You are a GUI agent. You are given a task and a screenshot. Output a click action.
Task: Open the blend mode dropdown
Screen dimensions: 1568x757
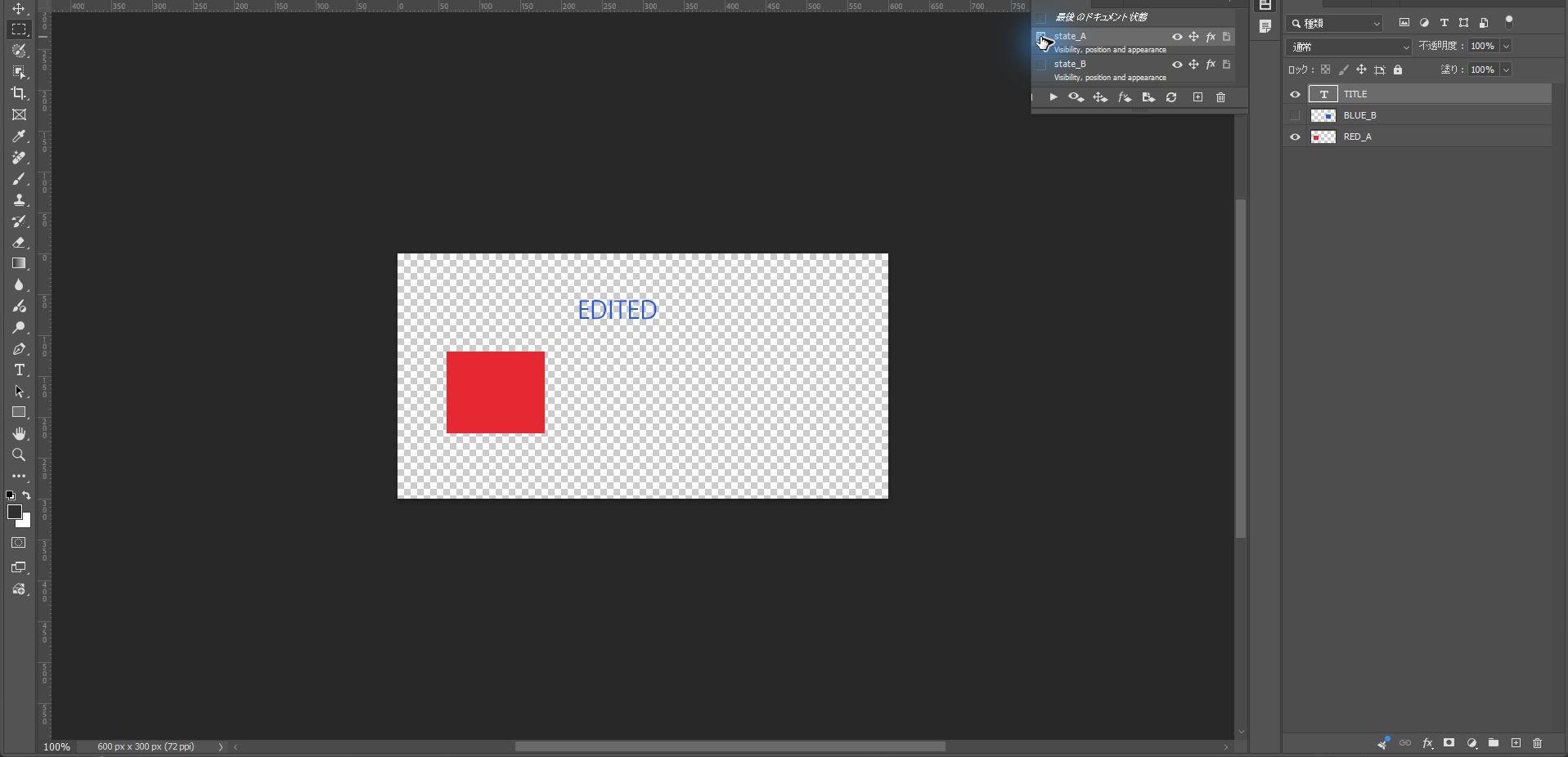tap(1349, 47)
